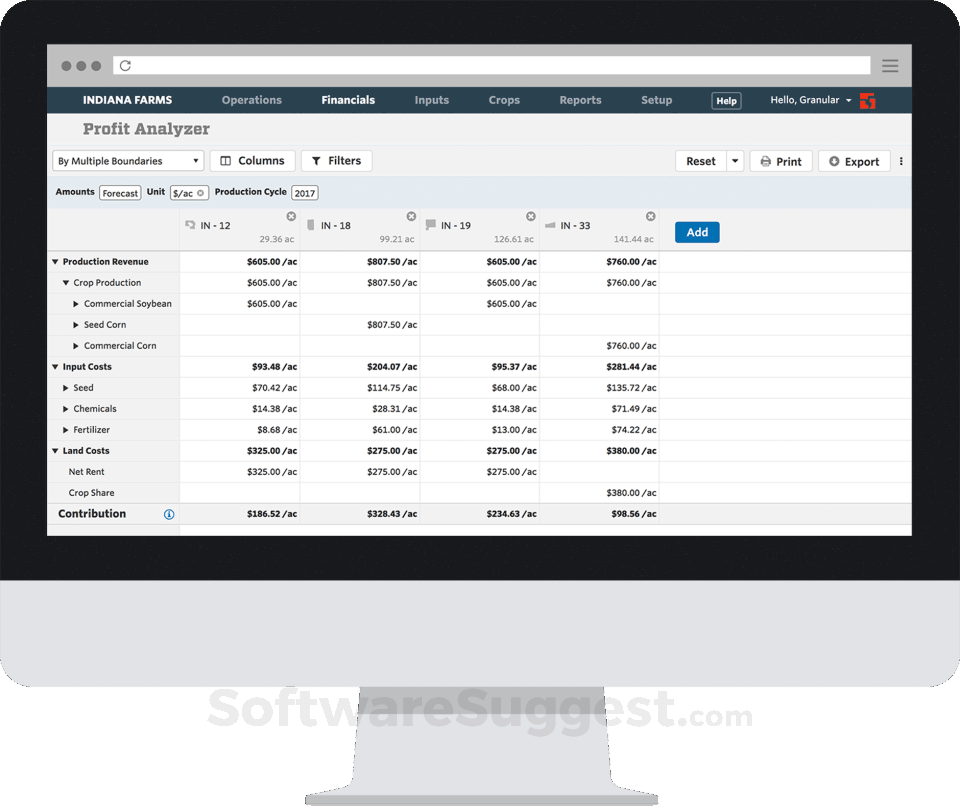Add another boundary column
Image resolution: width=960 pixels, height=806 pixels.
(697, 232)
